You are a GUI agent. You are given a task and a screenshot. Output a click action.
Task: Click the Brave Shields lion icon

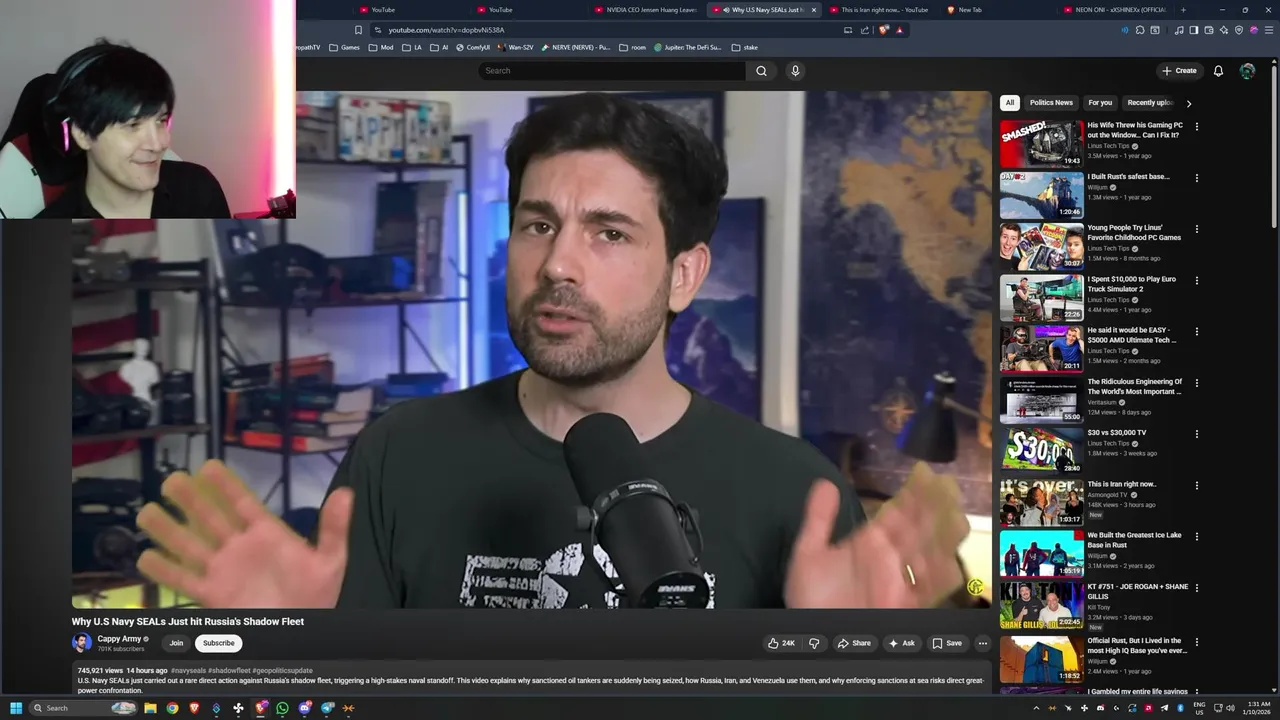coord(883,30)
